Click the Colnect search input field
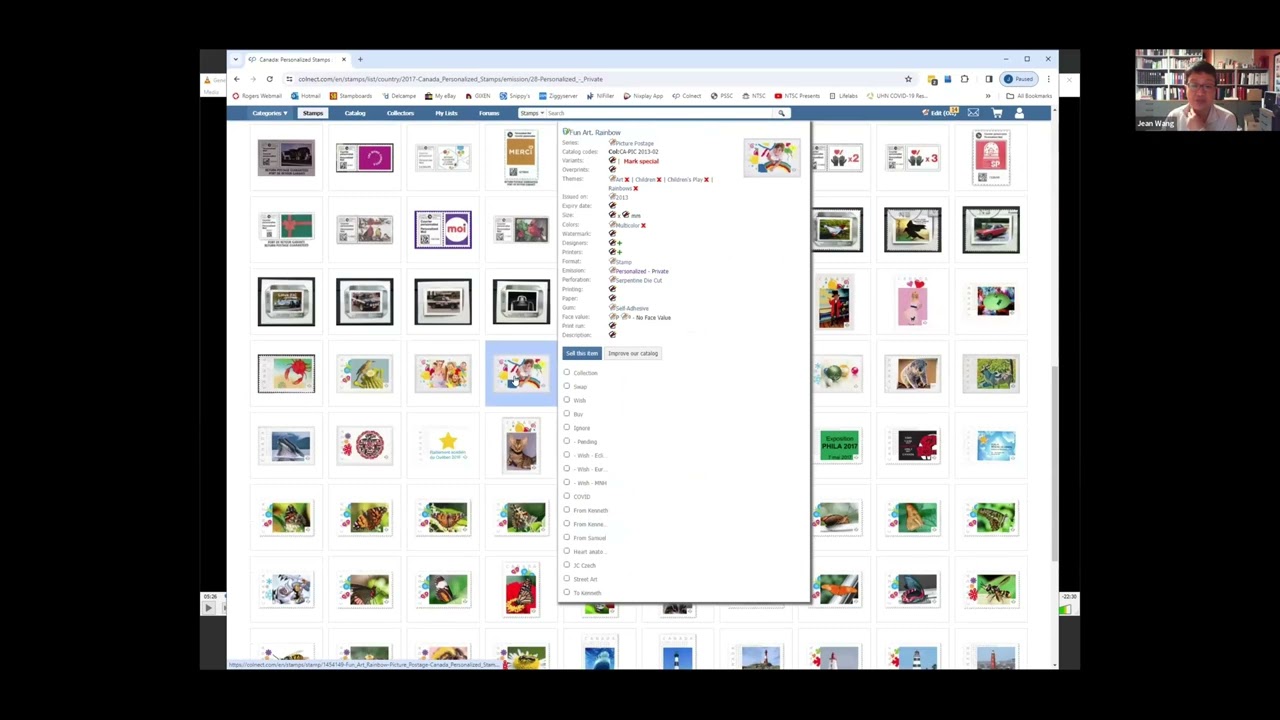This screenshot has height=720, width=1280. pyautogui.click(x=662, y=113)
